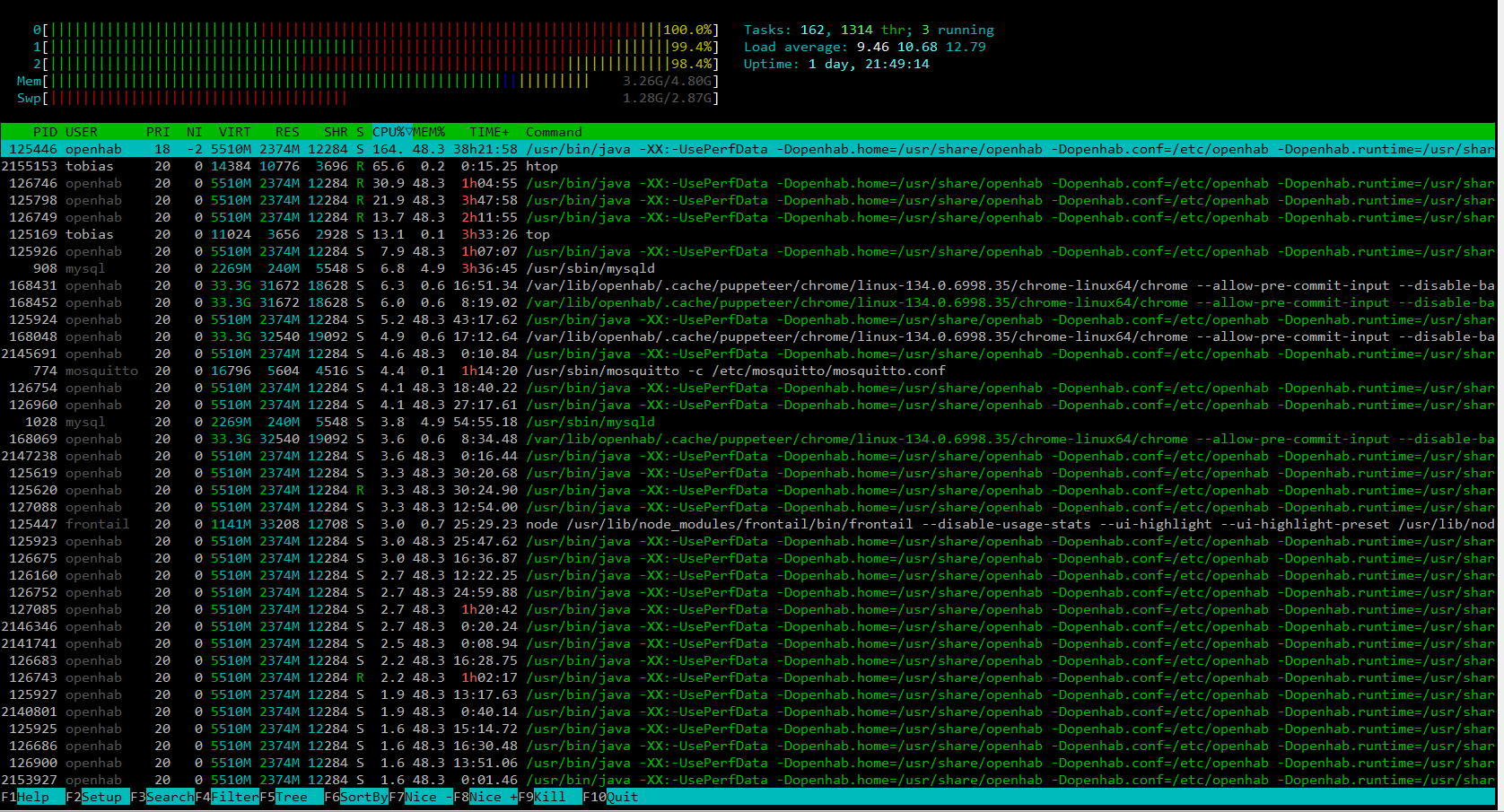Select the mysqld row PID 908
Viewport: 1504px width, 812px height.
pyautogui.click(x=748, y=268)
